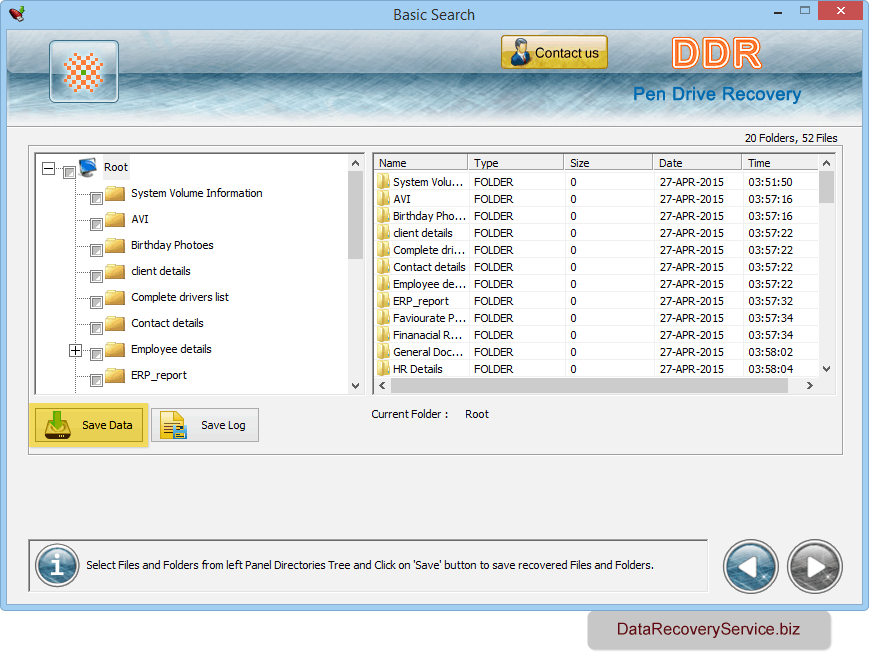Select the Contact details row in file list

[596, 267]
